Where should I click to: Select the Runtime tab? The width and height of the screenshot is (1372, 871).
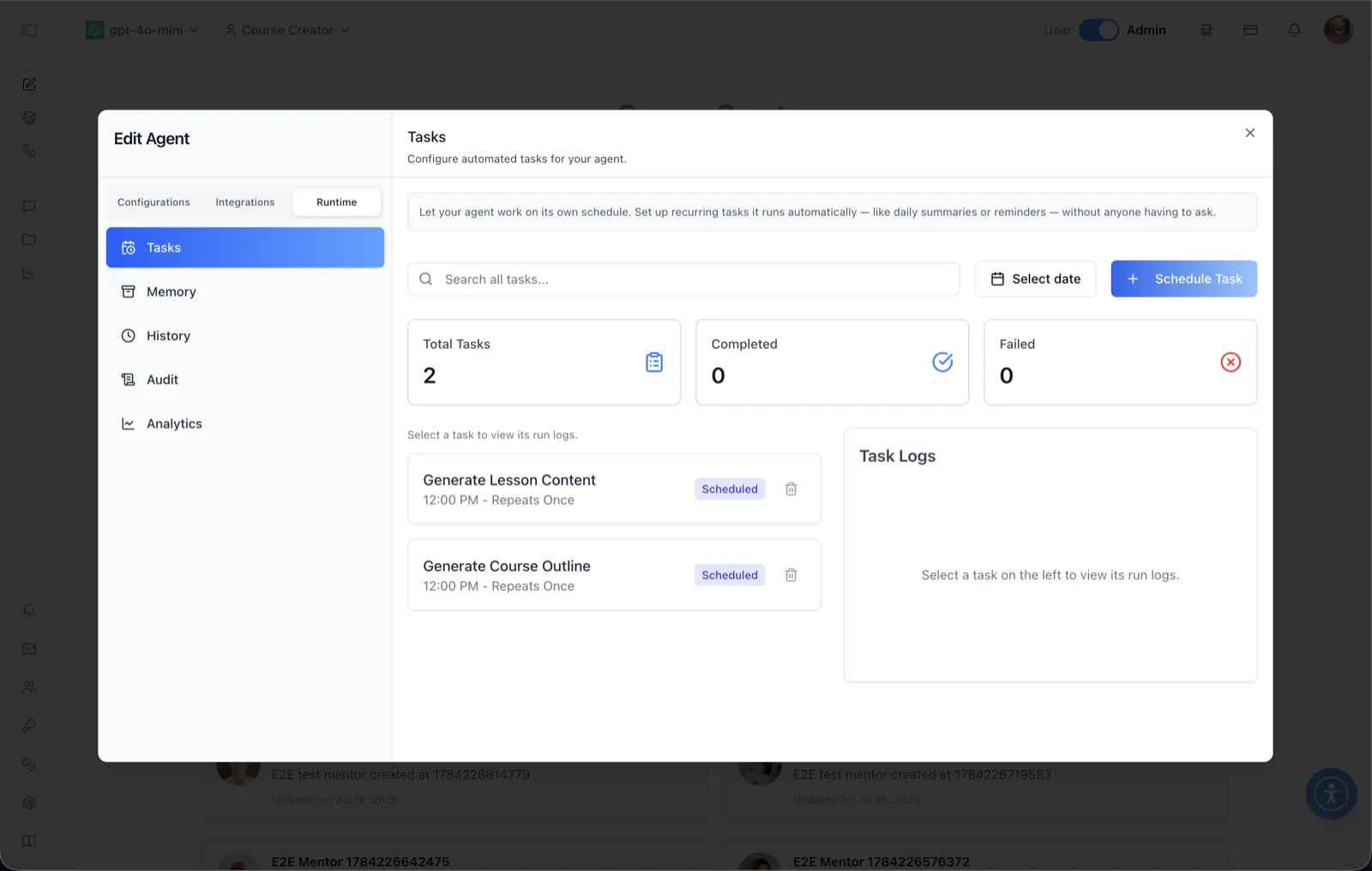click(x=336, y=202)
